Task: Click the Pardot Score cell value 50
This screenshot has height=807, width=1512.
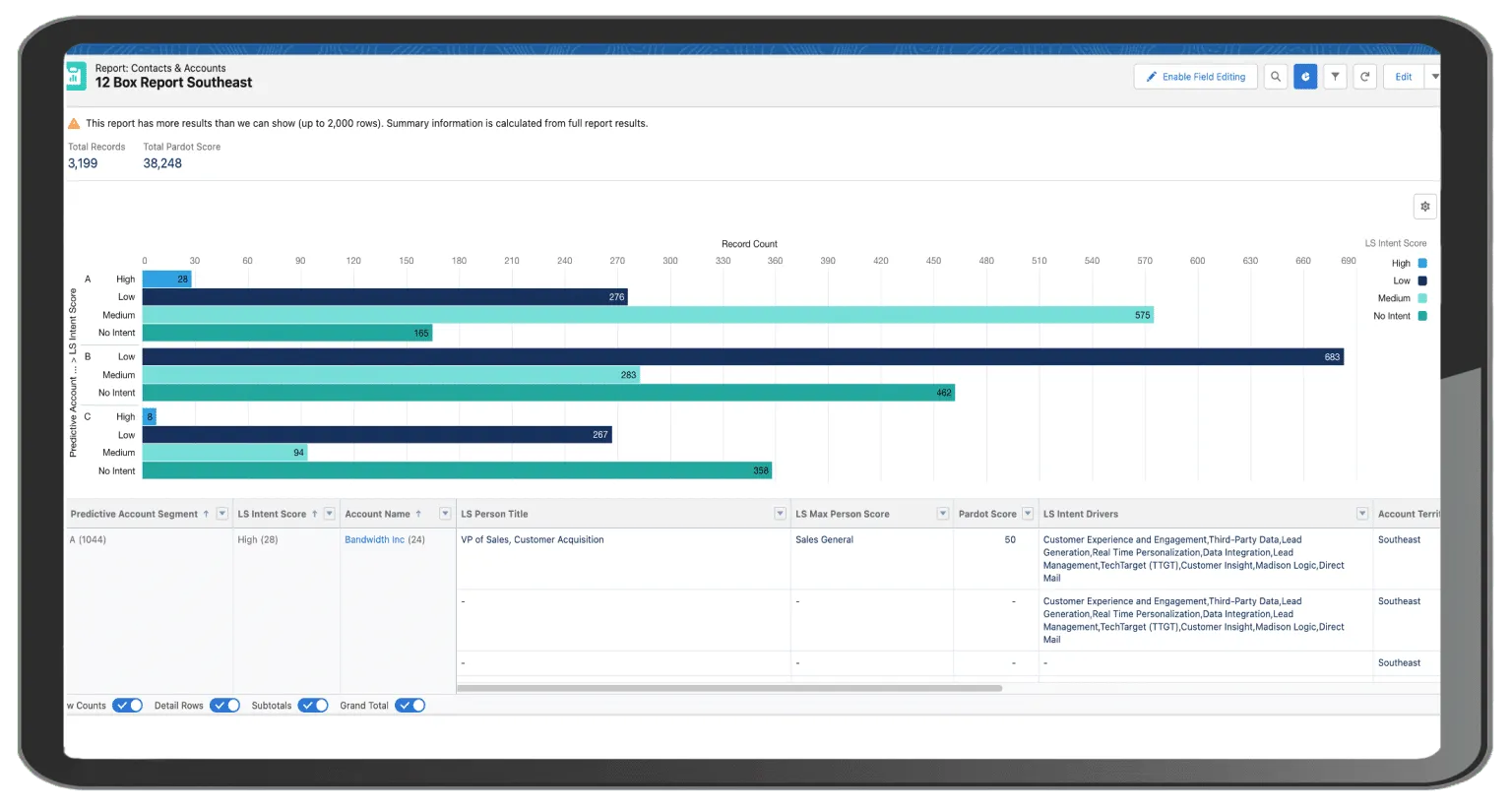Action: coord(1010,540)
